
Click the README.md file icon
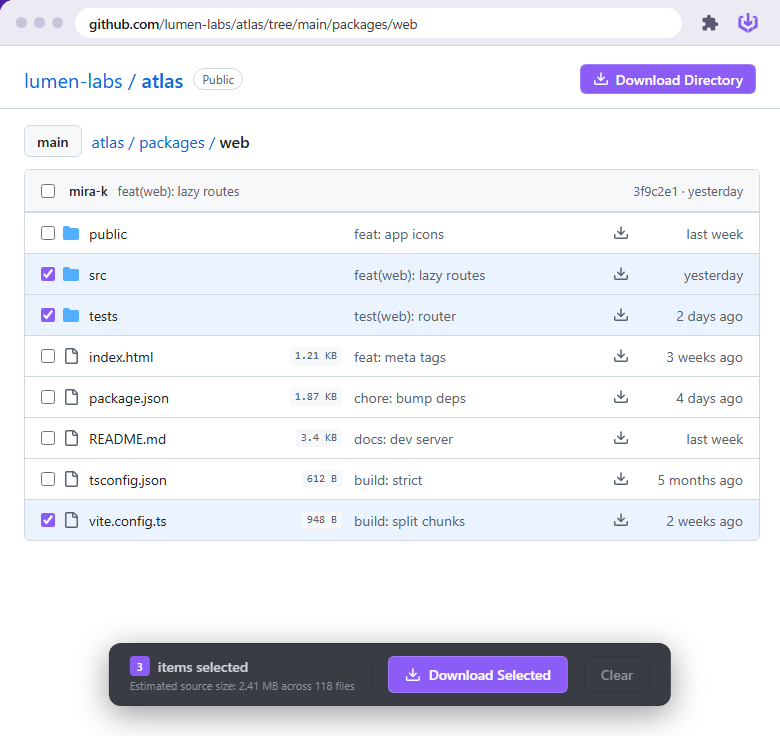point(72,438)
